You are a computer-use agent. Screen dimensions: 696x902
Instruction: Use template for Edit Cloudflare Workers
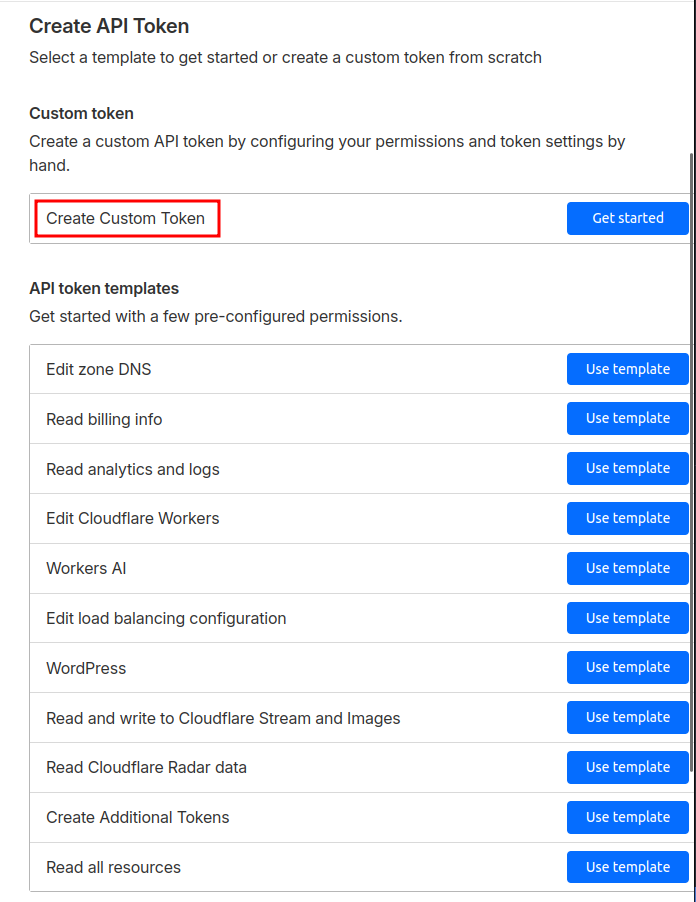627,518
